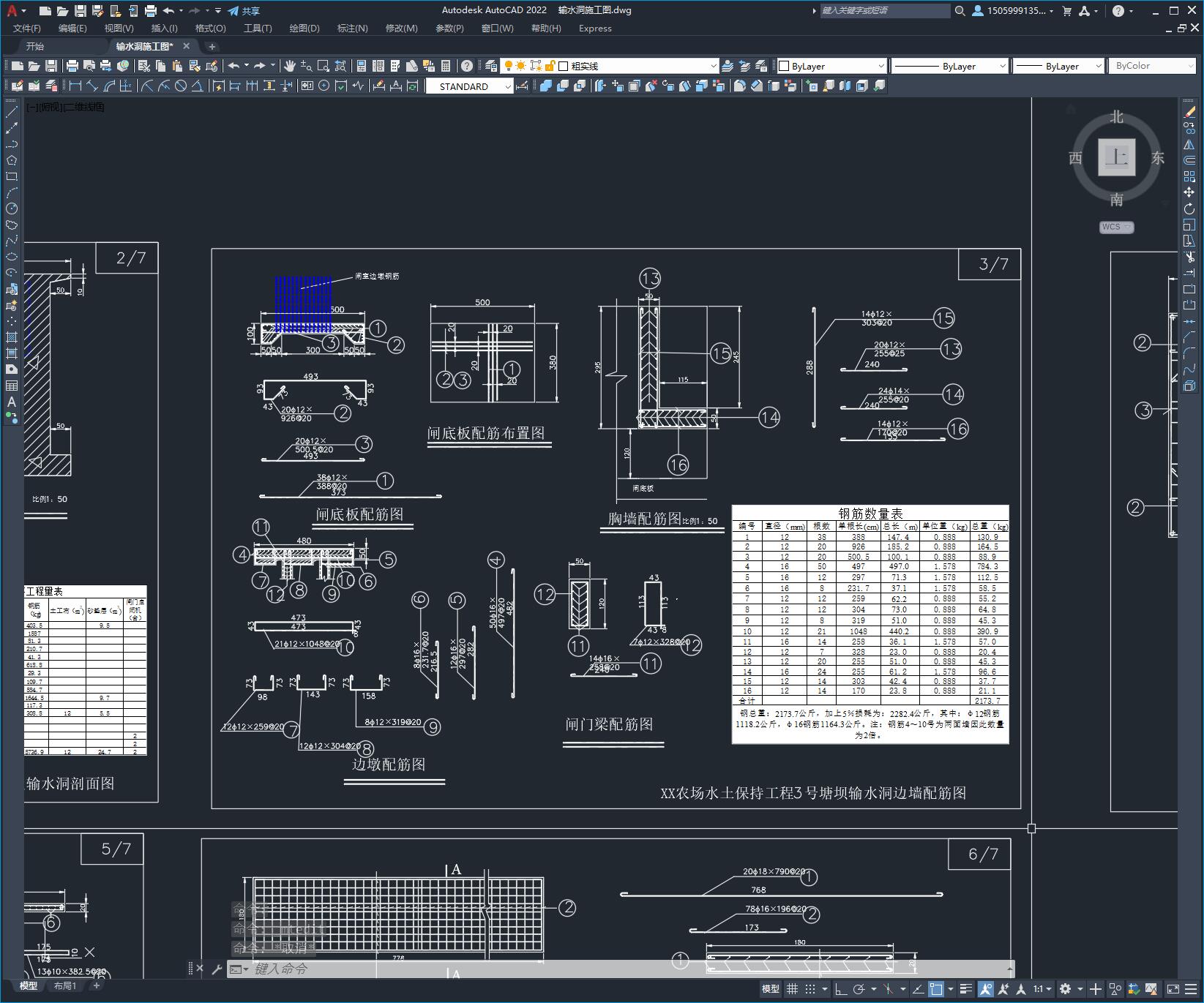The width and height of the screenshot is (1204, 1003).
Task: Toggle object snap square icon in status bar
Action: [x=936, y=989]
